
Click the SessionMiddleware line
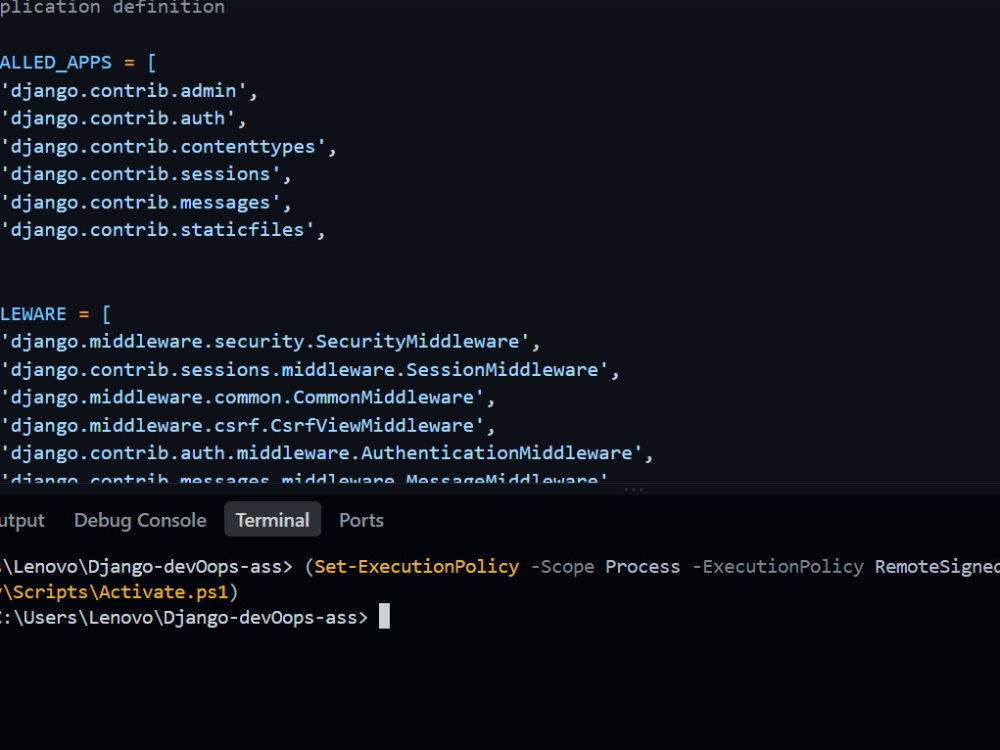point(309,370)
